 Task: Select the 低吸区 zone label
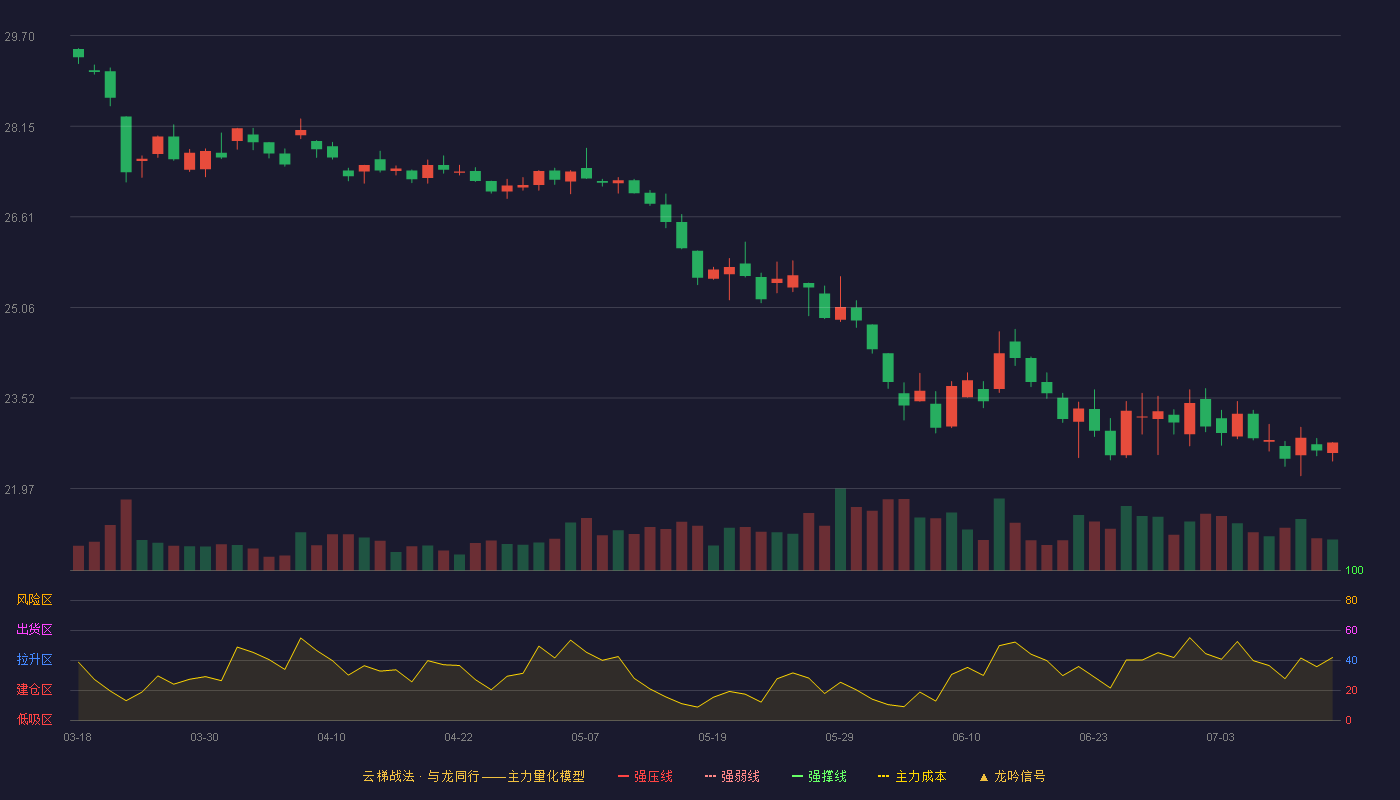pos(34,719)
